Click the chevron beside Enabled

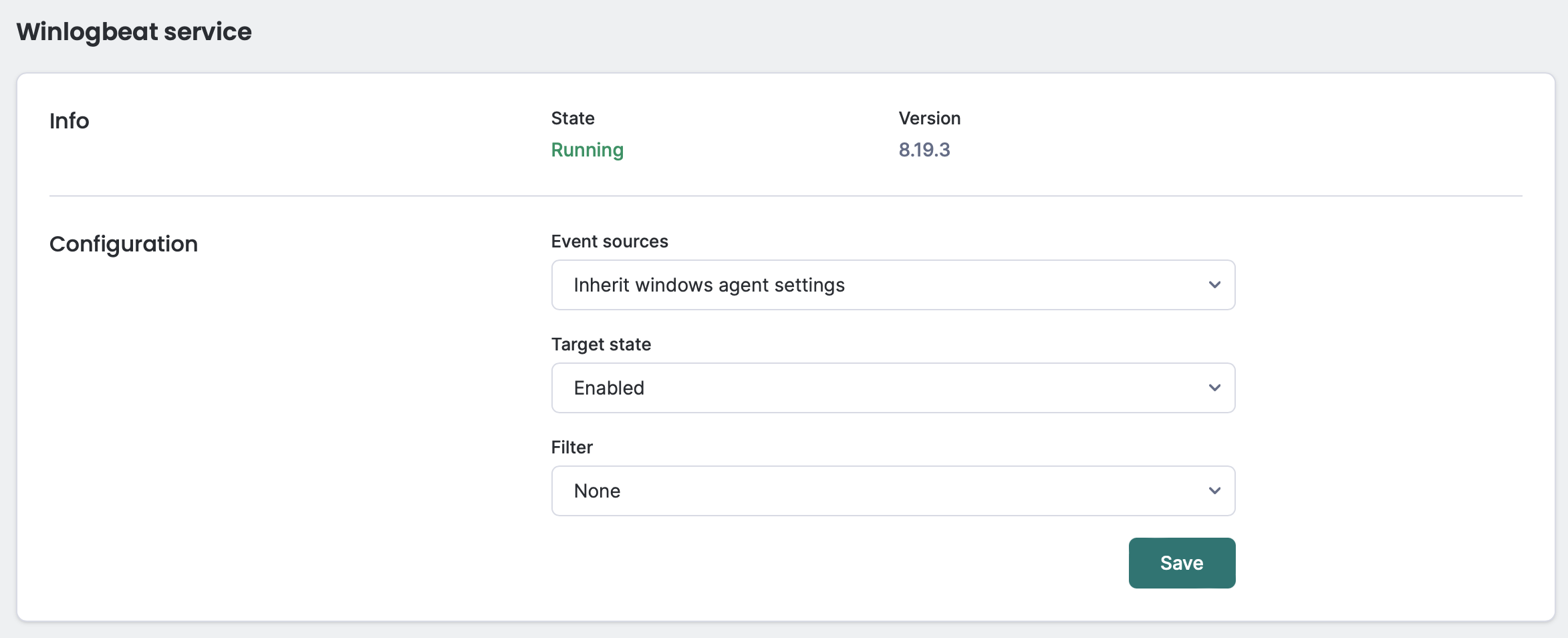tap(1215, 387)
